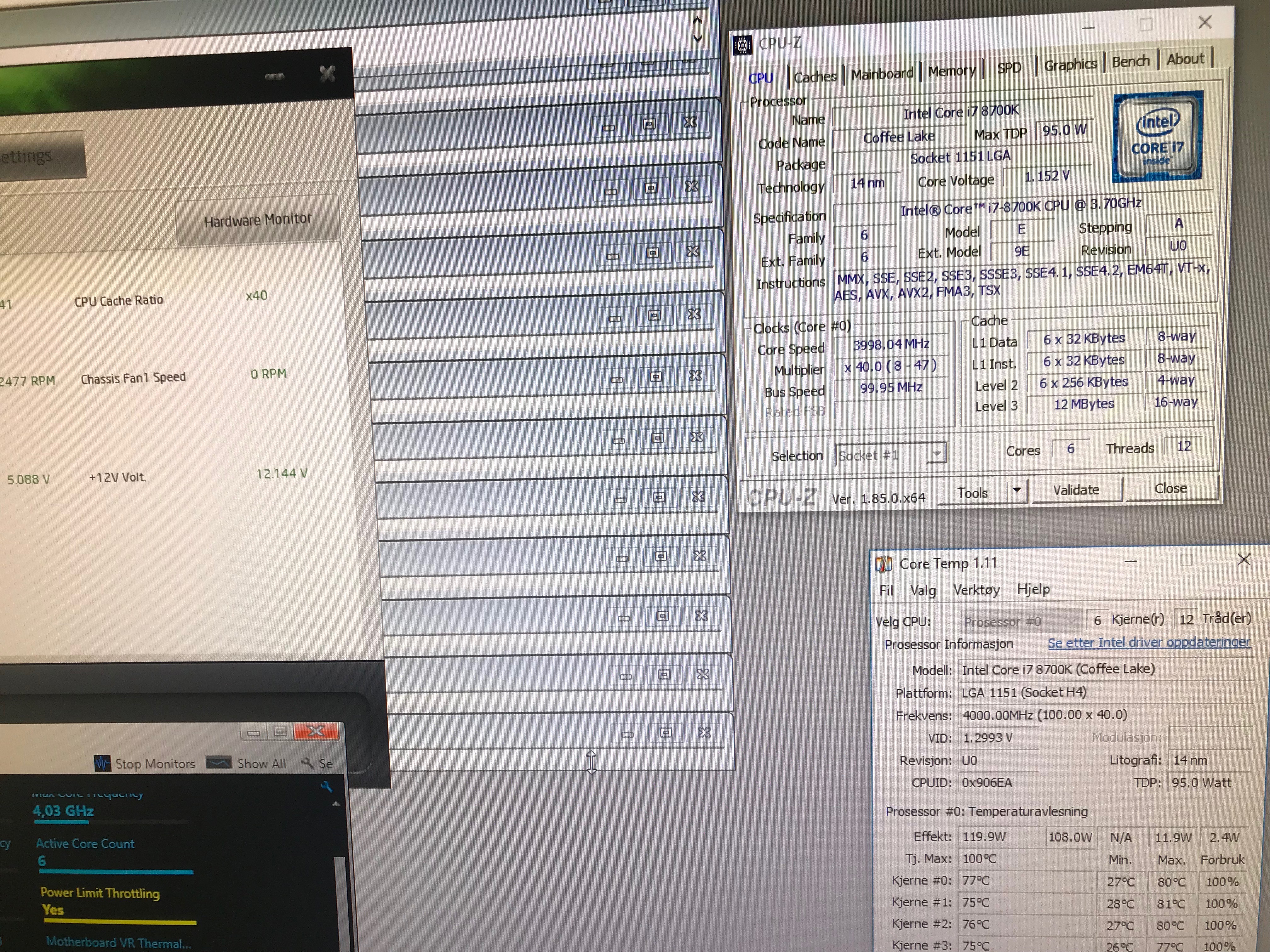
Task: Click the Core Voltage value 1.152 V
Action: point(1047,176)
